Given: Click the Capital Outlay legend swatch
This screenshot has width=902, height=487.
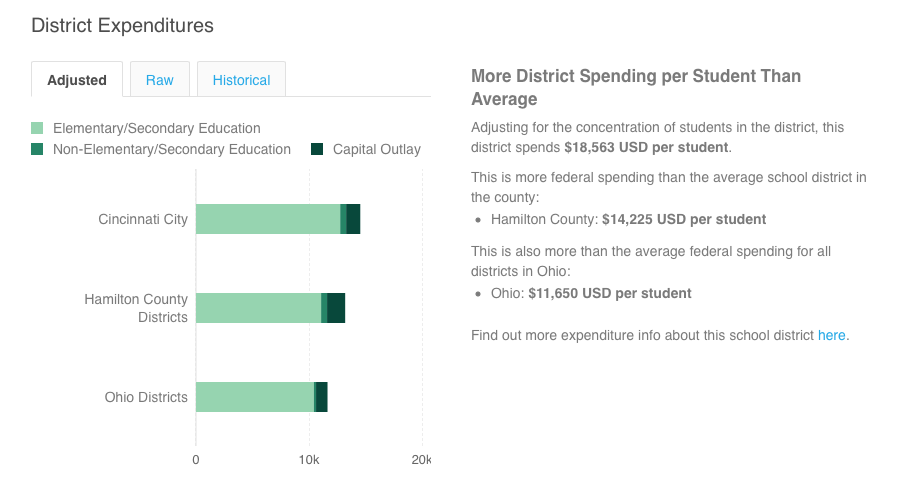Looking at the screenshot, I should coord(317,149).
